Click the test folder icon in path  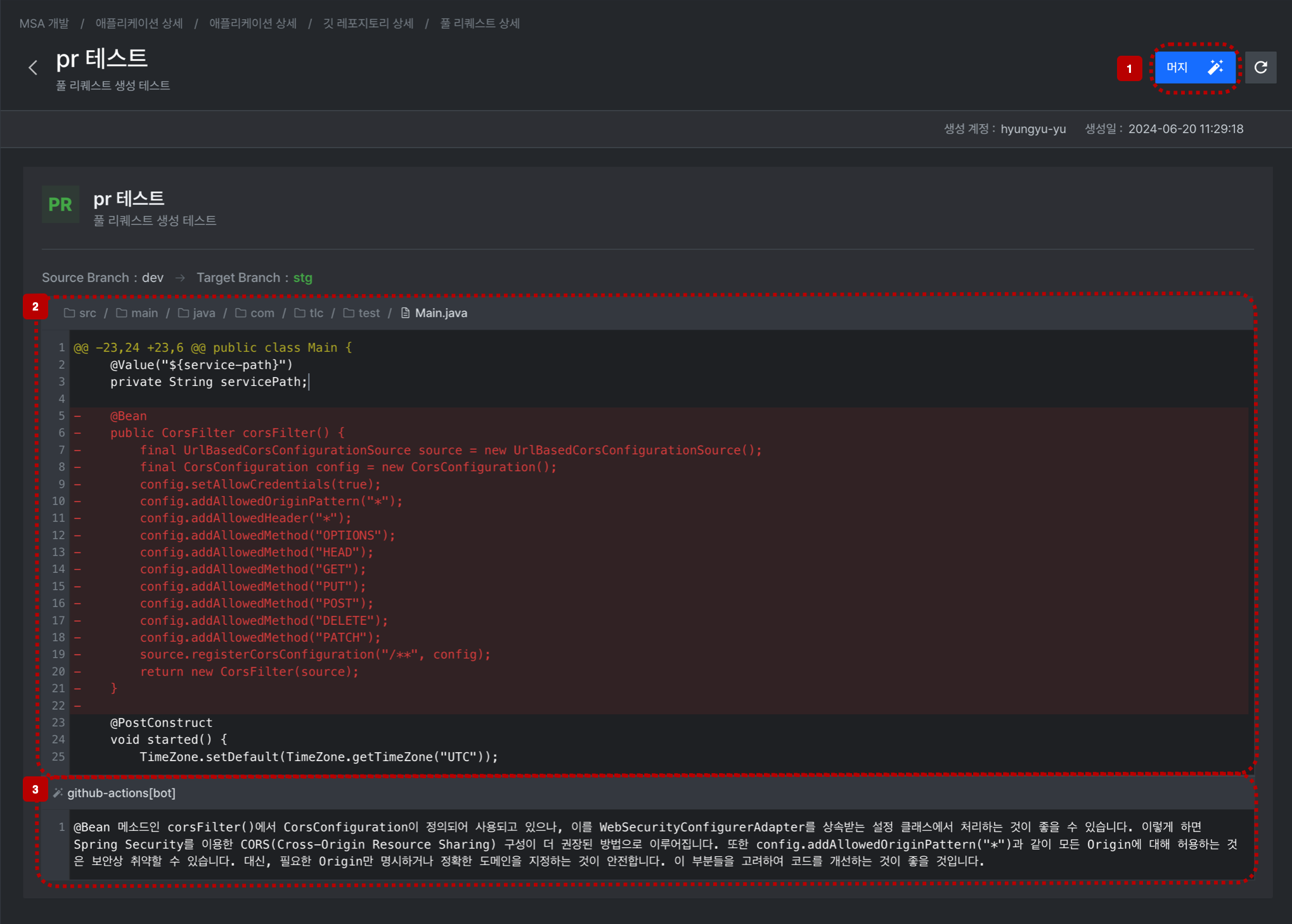(349, 313)
